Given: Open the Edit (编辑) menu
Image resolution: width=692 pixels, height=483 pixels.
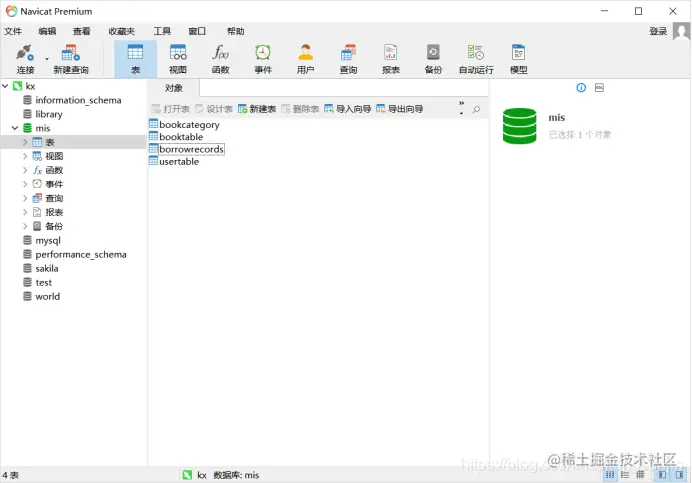Looking at the screenshot, I should (47, 31).
